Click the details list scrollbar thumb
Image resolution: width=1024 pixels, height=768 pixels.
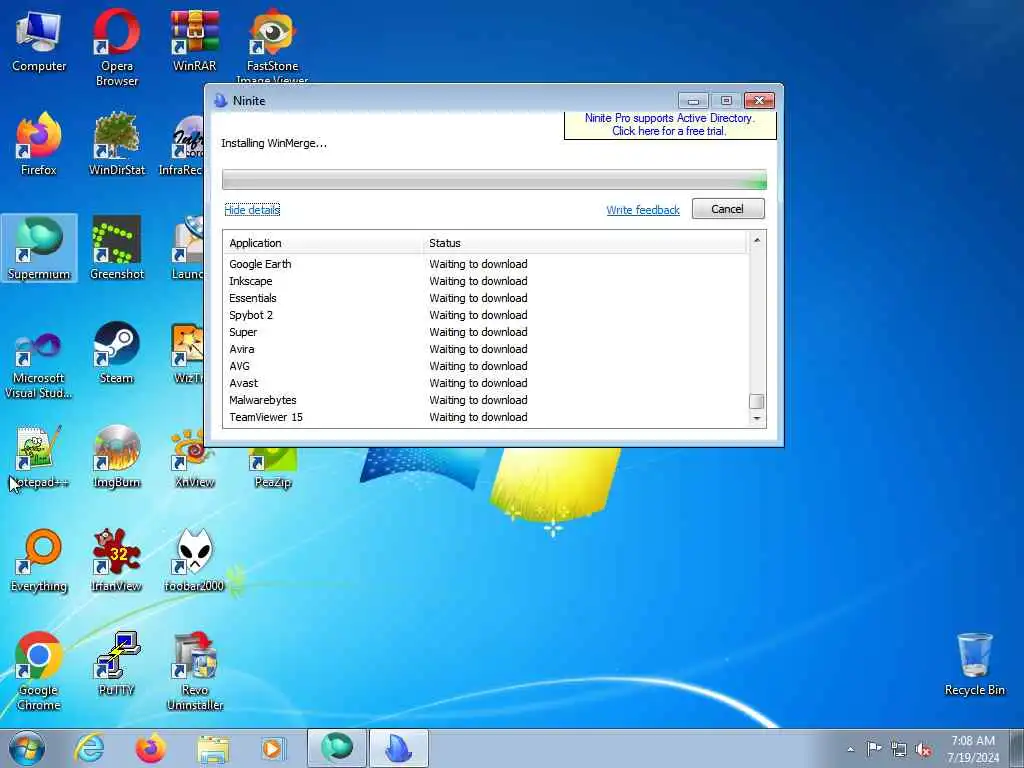click(x=756, y=402)
